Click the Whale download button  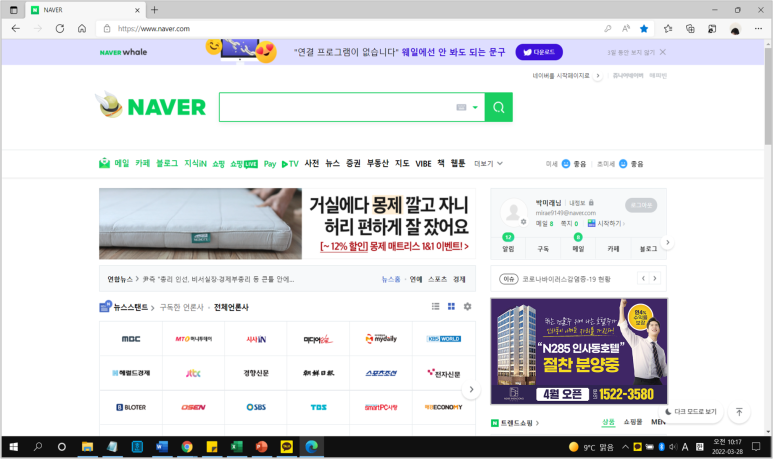coord(539,52)
